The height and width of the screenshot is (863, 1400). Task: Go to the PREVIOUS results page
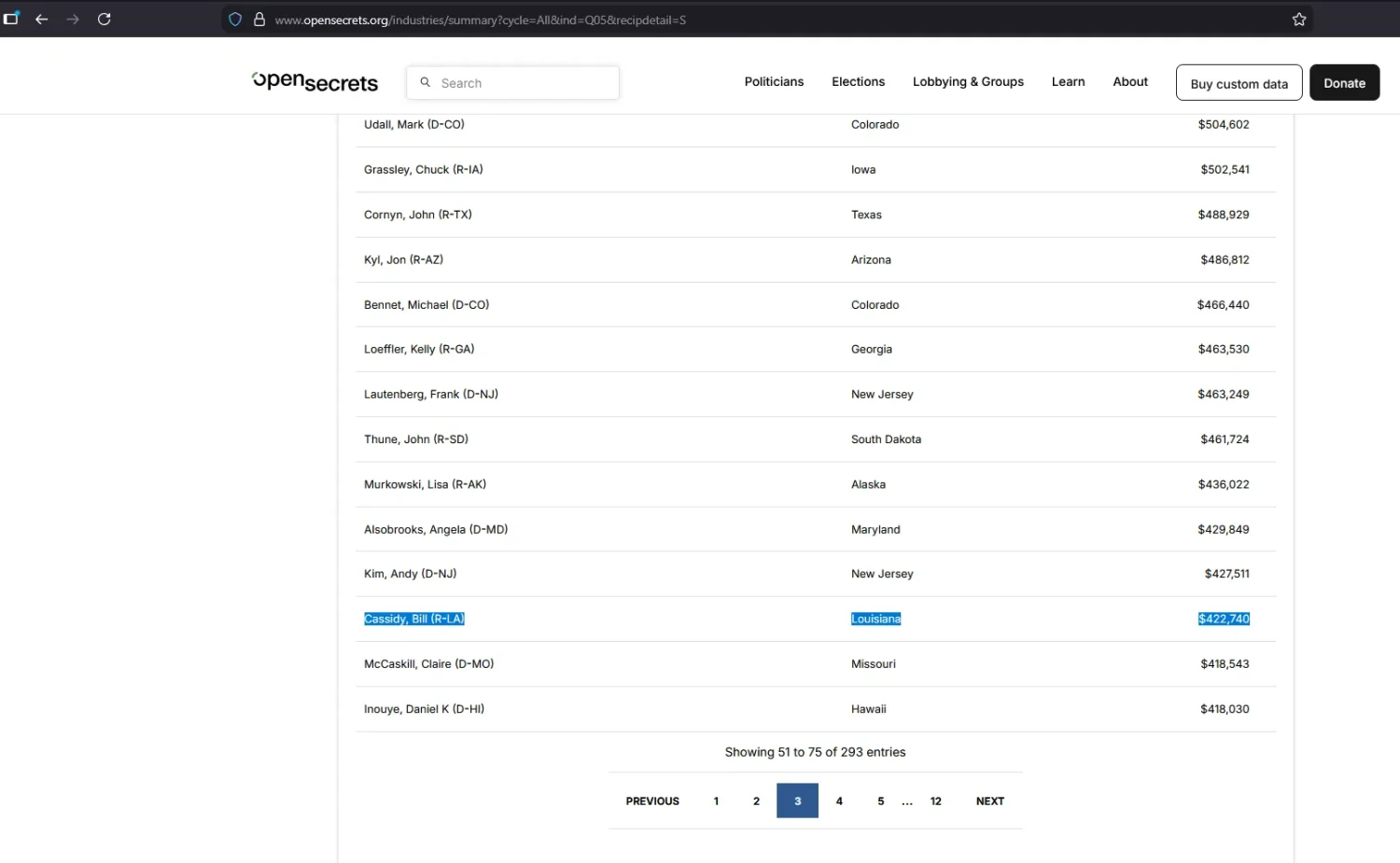tap(652, 801)
